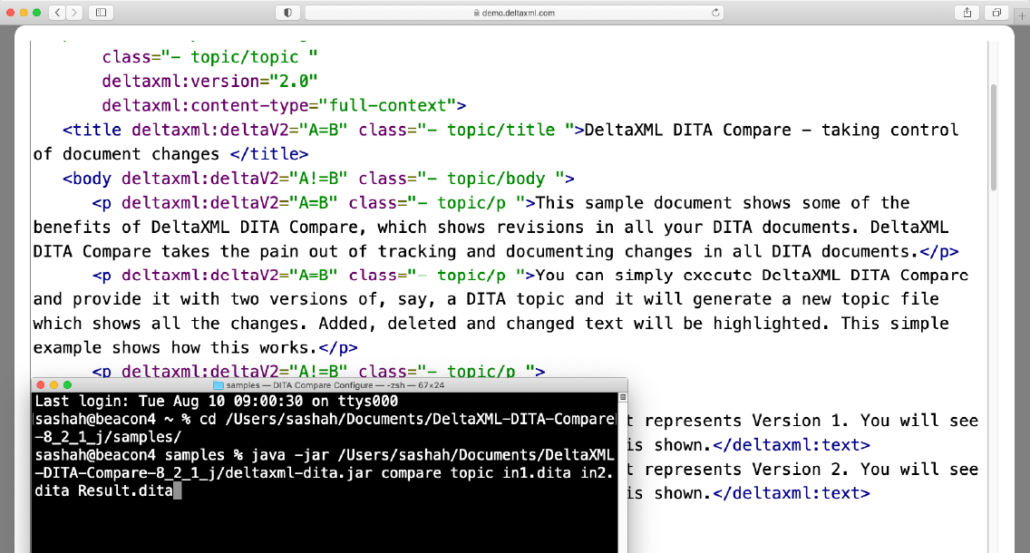Open the privacy shield report icon
Viewport: 1030px width, 553px height.
click(x=288, y=12)
